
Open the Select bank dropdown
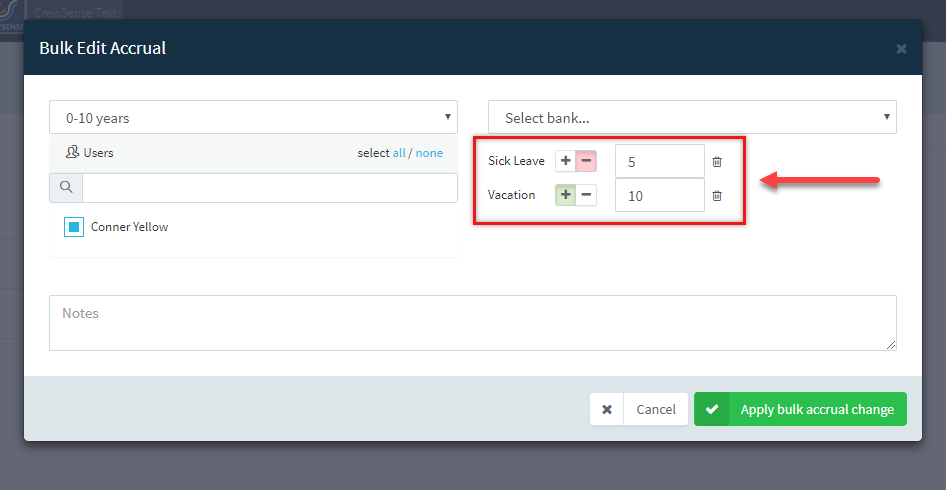(x=692, y=117)
